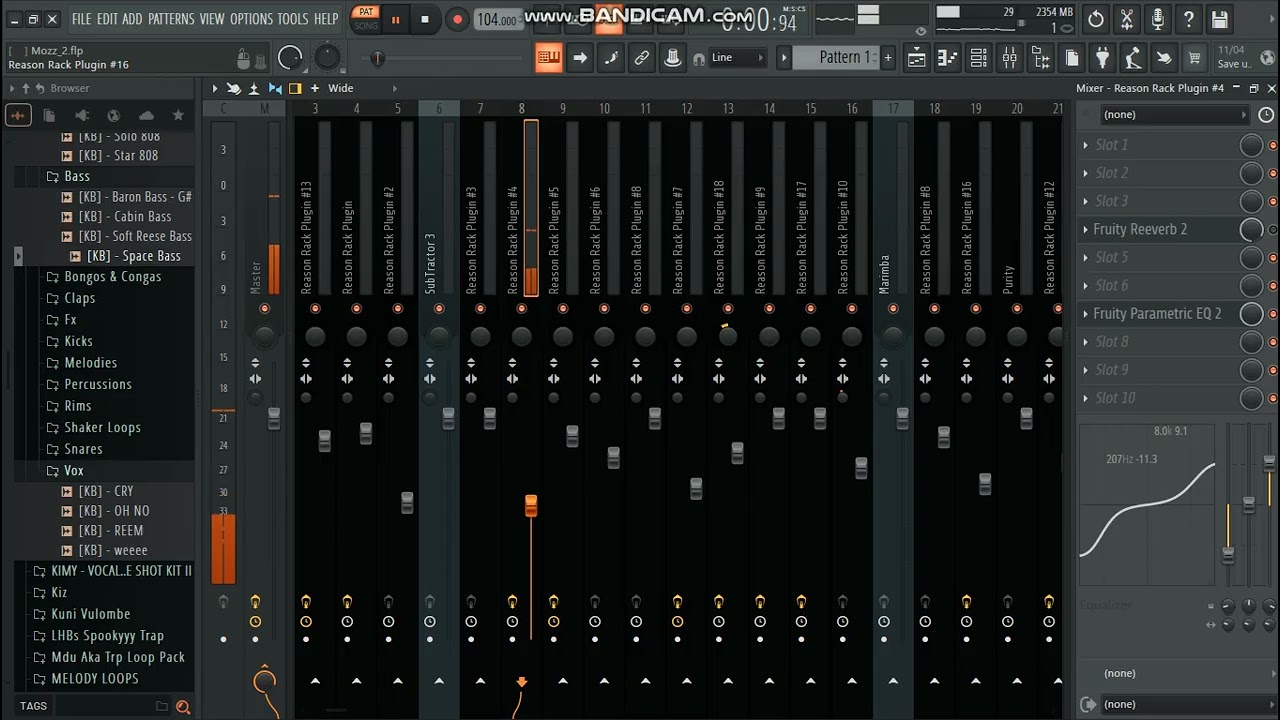Click the record button
Viewport: 1280px width, 720px height.
(457, 19)
